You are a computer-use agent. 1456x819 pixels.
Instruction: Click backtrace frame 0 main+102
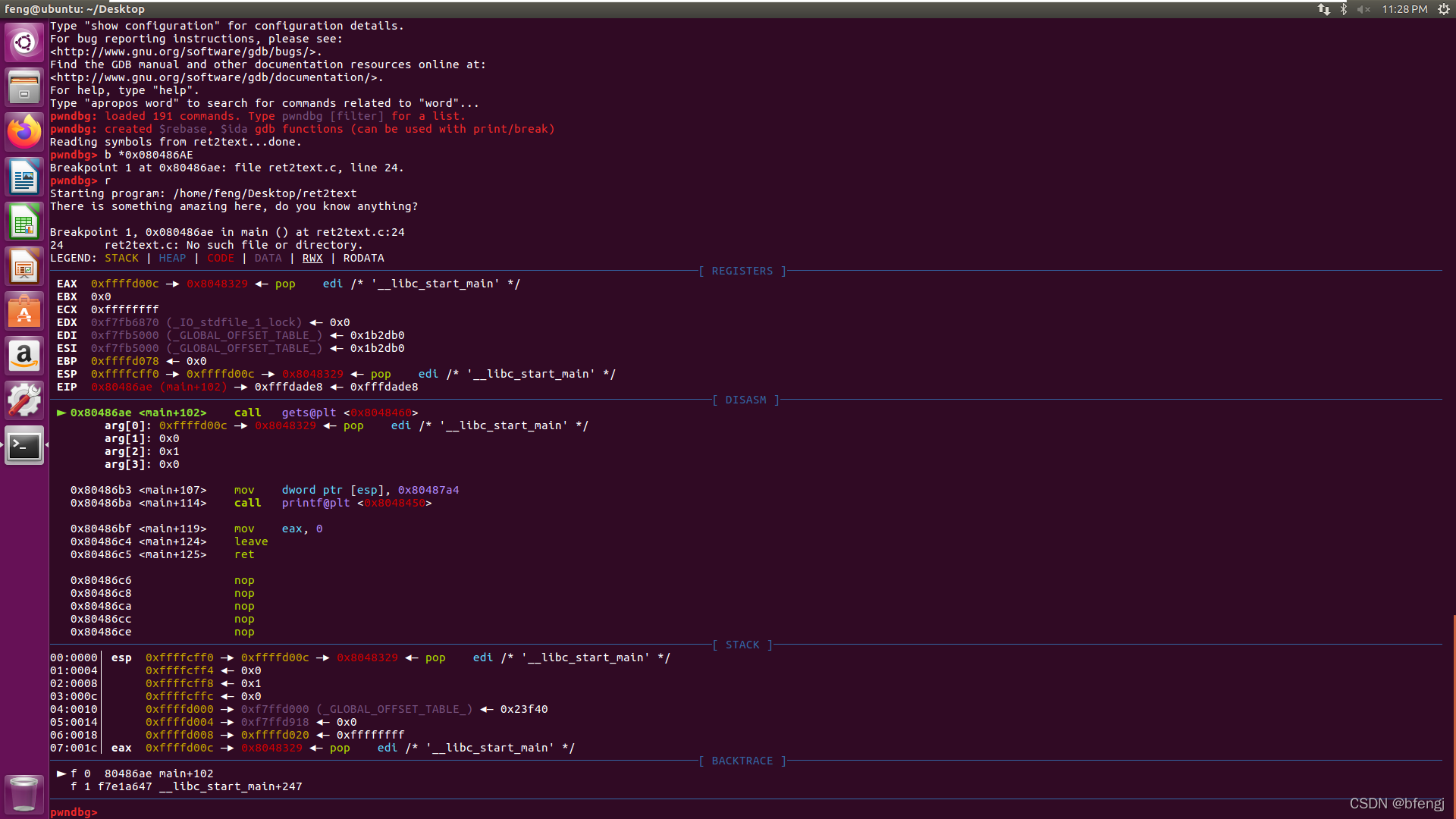click(135, 773)
